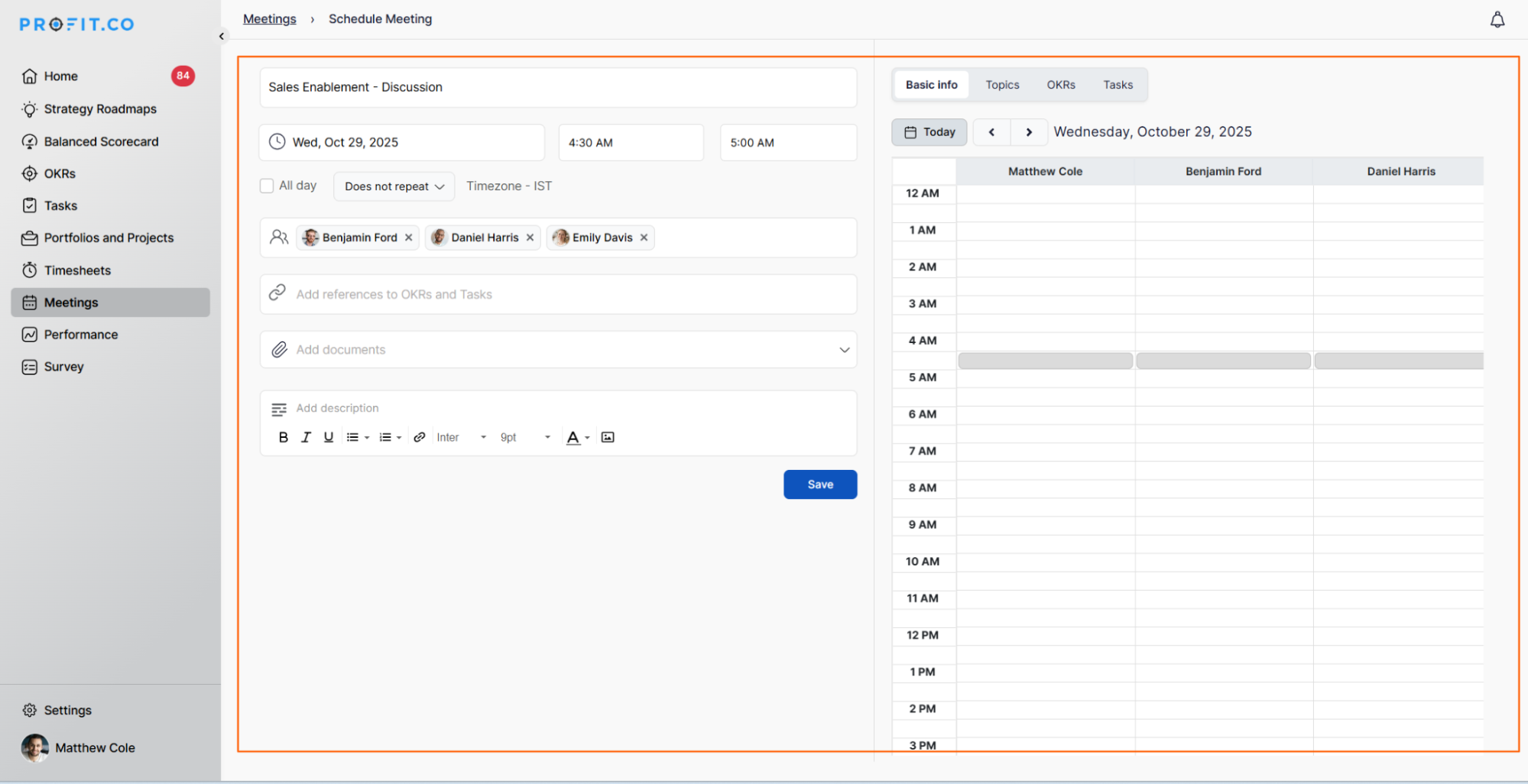Jump to Today in the calendar
This screenshot has height=784, width=1528.
point(929,132)
